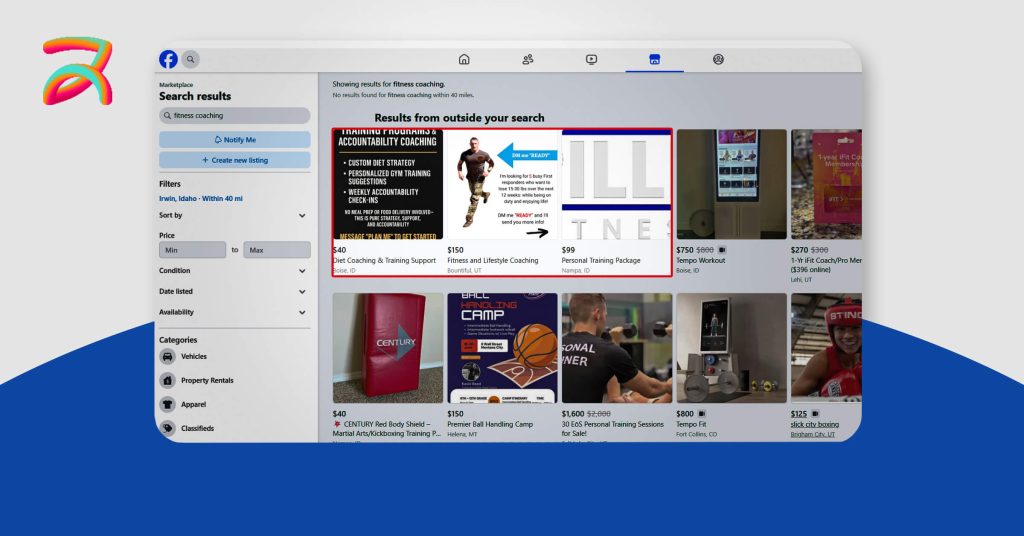Click 'CENTURY Red Body Shield' listing title

387,428
